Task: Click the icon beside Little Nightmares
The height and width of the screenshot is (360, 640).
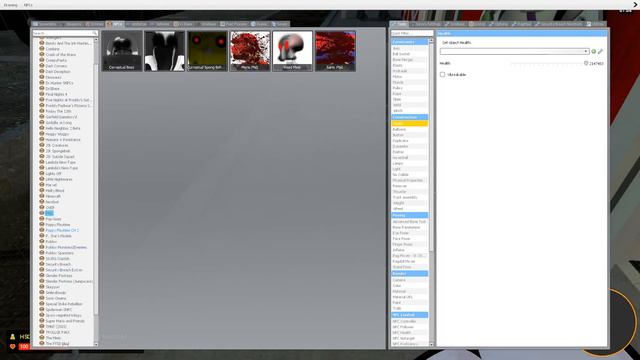Action: coord(42,179)
